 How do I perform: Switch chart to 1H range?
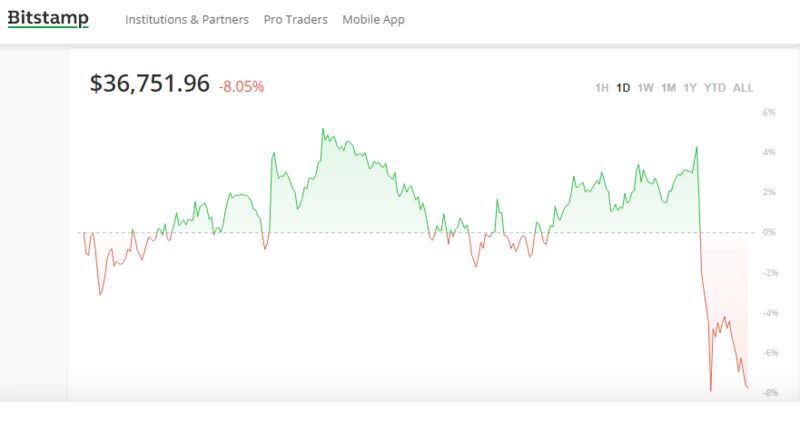(x=602, y=88)
